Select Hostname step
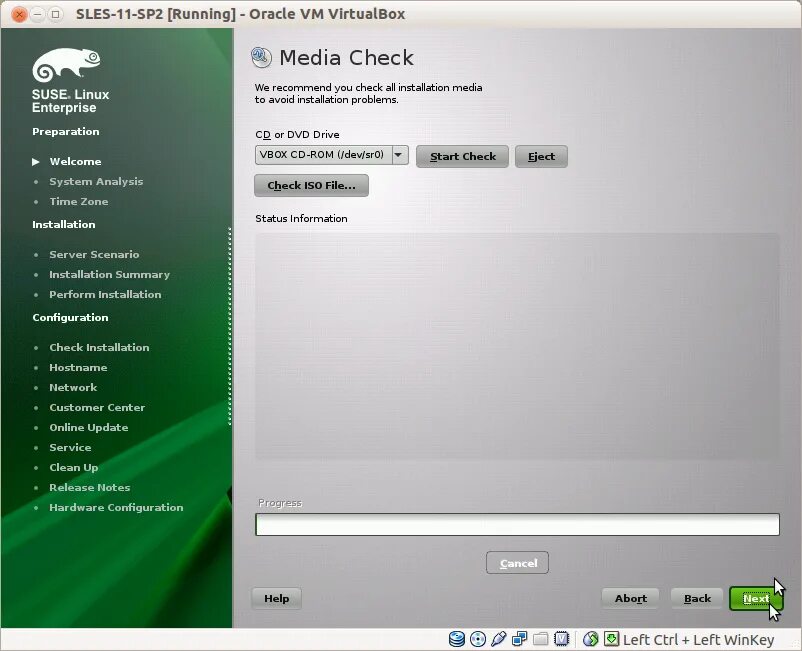The width and height of the screenshot is (802, 651). [78, 368]
